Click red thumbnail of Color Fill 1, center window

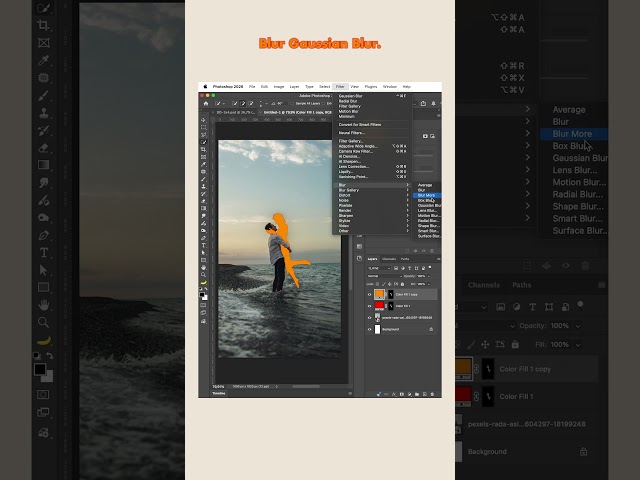(x=380, y=306)
